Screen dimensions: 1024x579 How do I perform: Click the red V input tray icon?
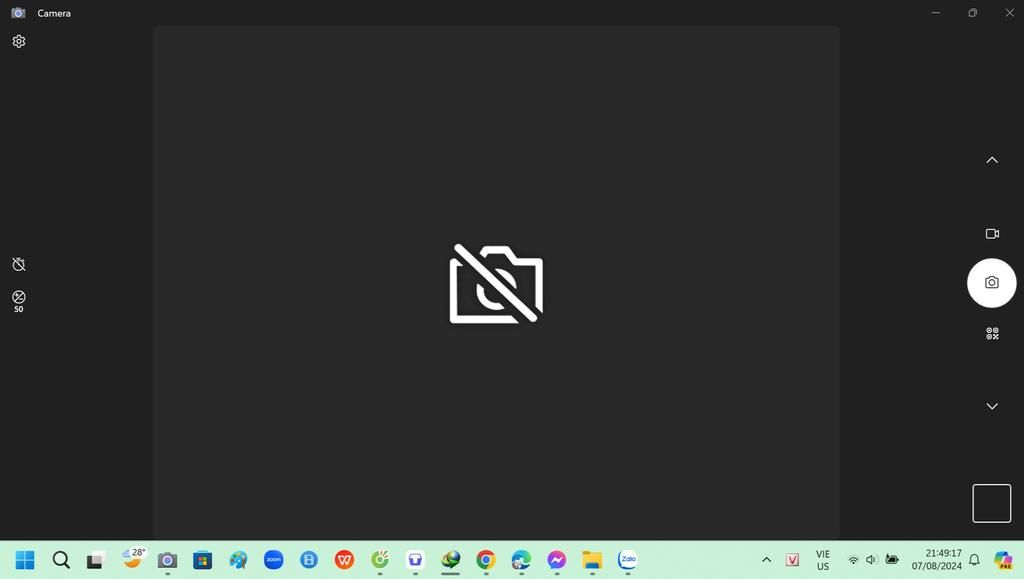[x=792, y=560]
